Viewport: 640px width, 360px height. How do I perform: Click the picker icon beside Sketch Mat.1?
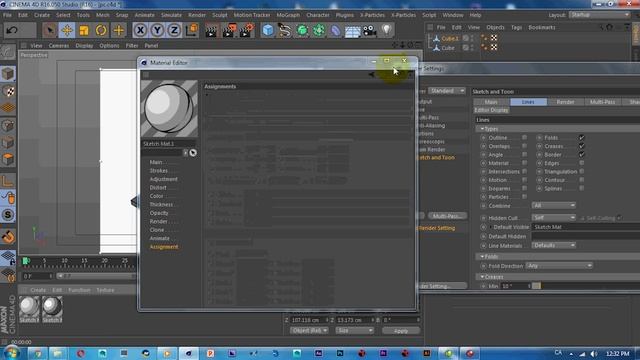(x=193, y=153)
